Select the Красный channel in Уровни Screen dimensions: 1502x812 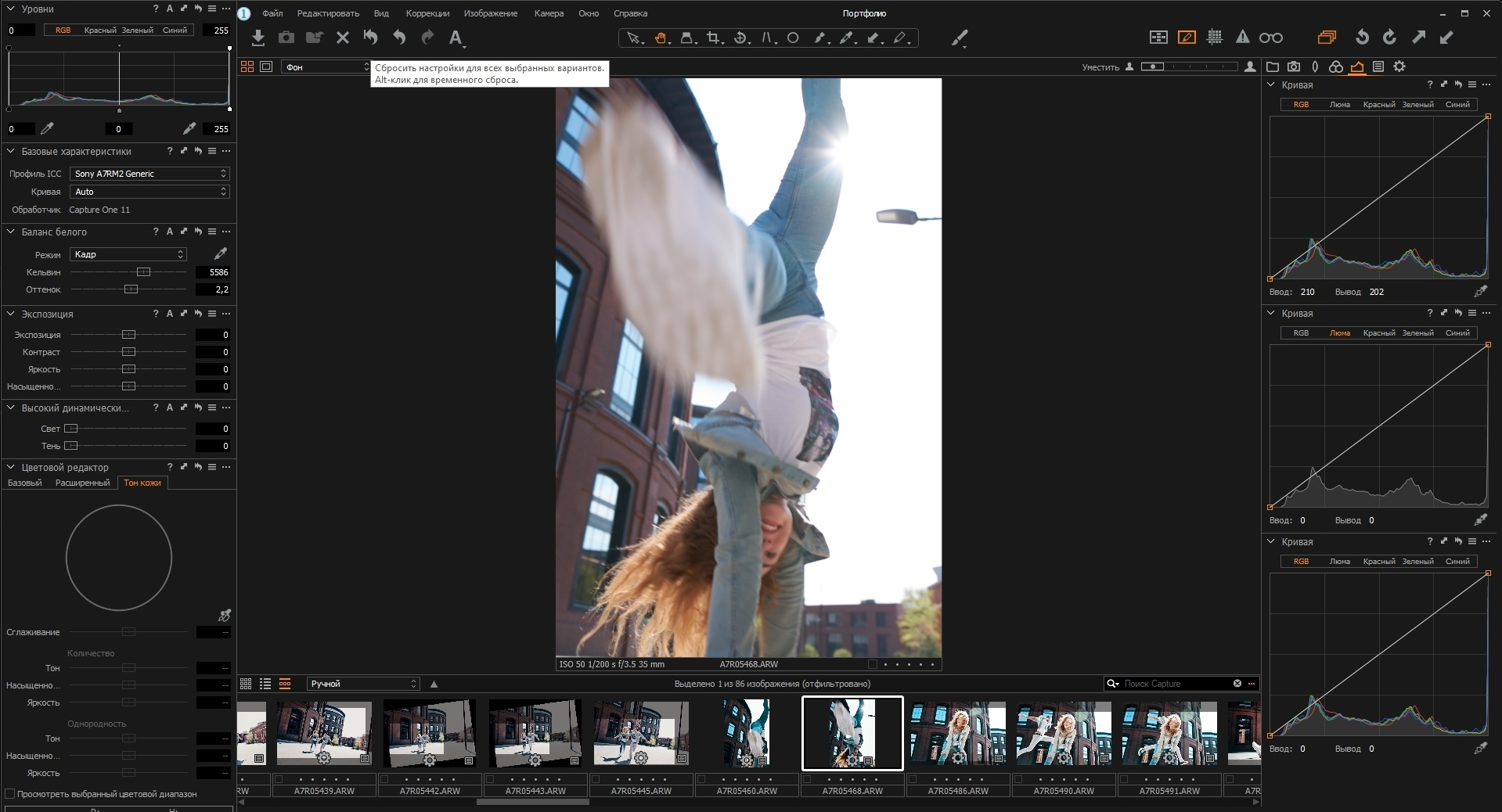tap(100, 31)
